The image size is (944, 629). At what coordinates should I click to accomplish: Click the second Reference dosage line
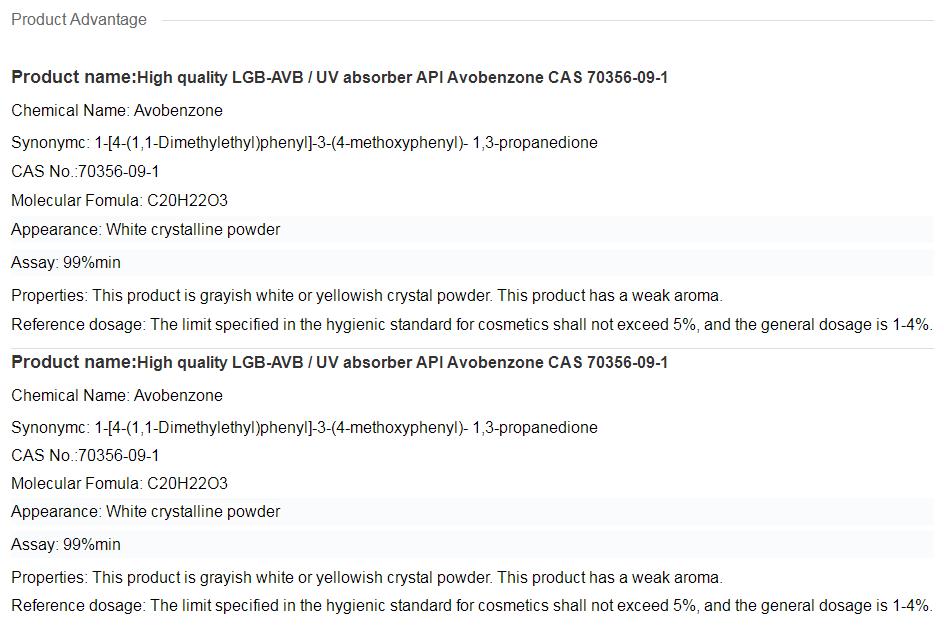click(x=471, y=605)
